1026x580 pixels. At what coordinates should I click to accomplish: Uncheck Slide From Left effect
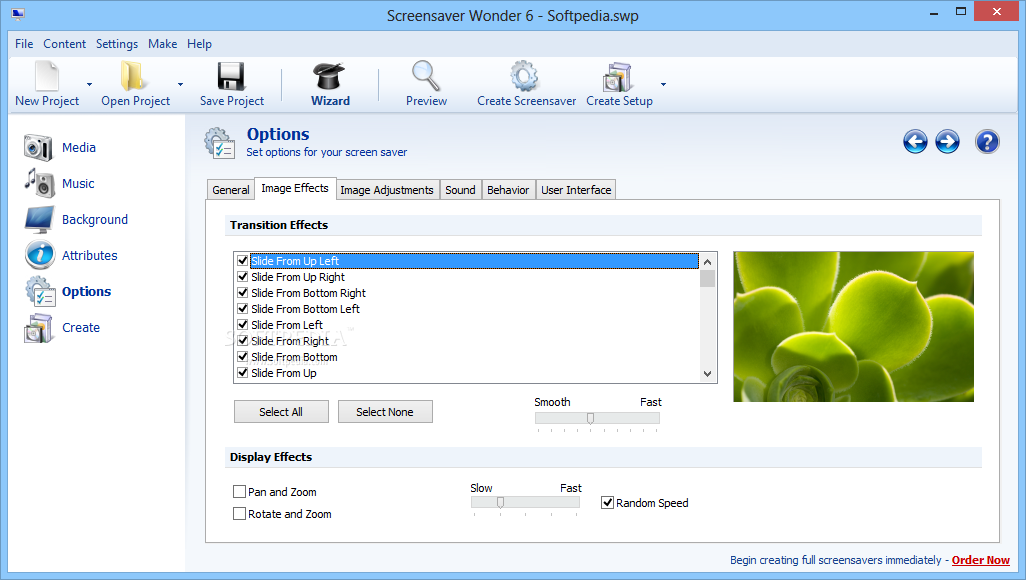pyautogui.click(x=243, y=325)
